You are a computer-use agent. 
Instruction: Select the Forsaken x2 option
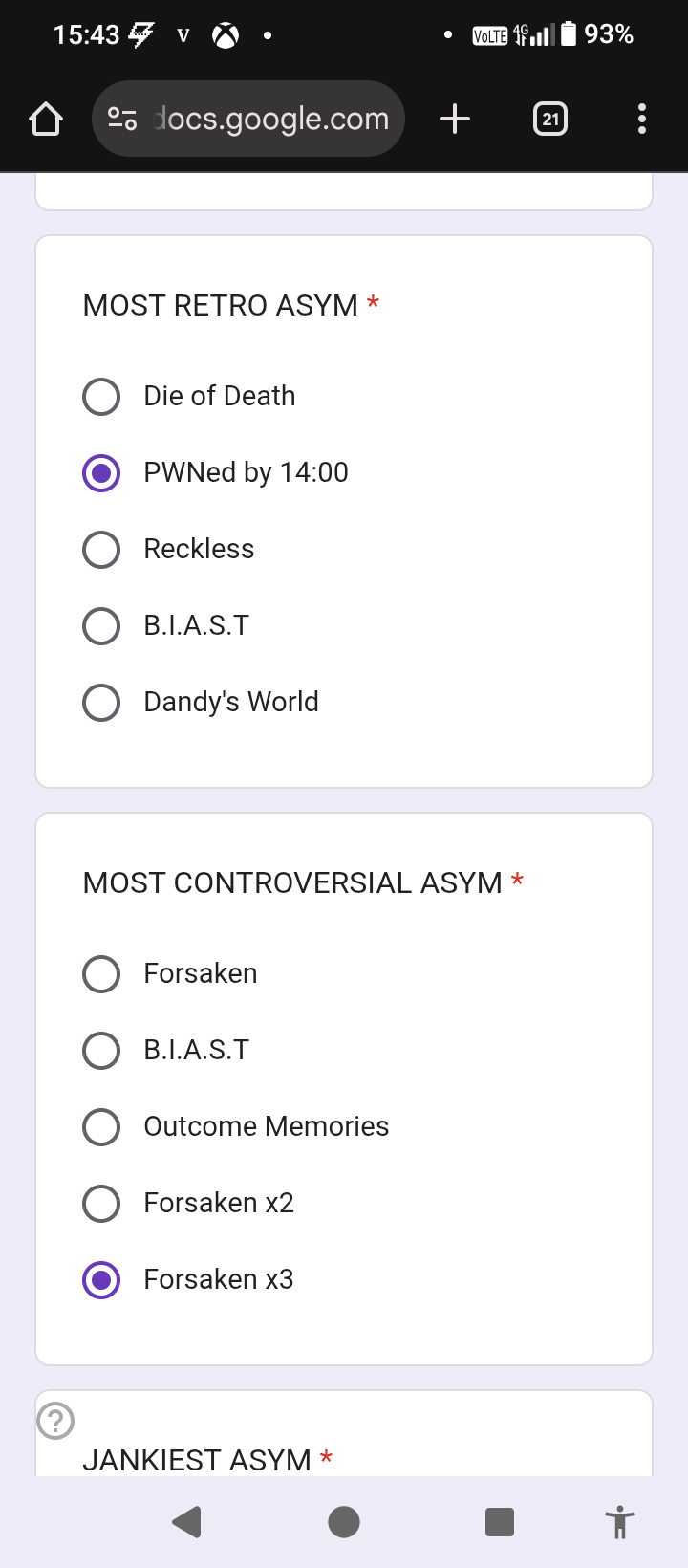tap(101, 1204)
